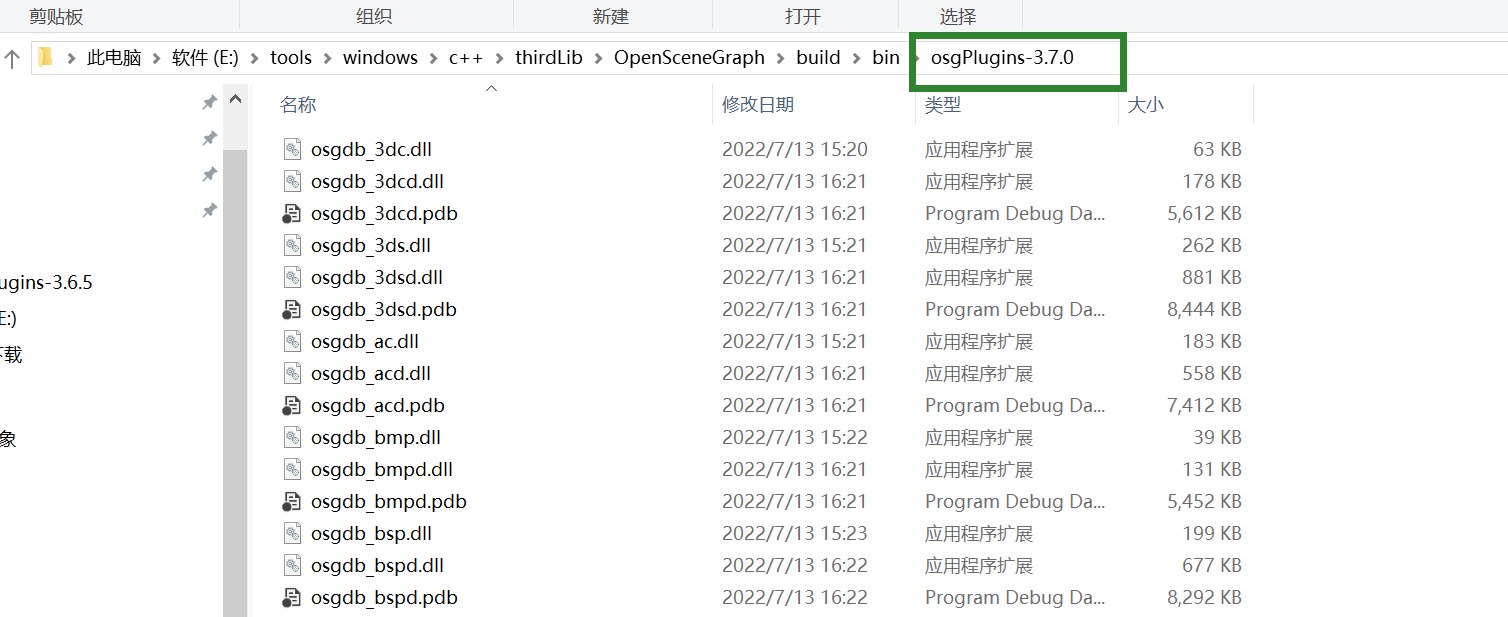Click the osgdb_3dcd.dll file icon
Viewport: 1508px width, 617px height.
point(292,182)
